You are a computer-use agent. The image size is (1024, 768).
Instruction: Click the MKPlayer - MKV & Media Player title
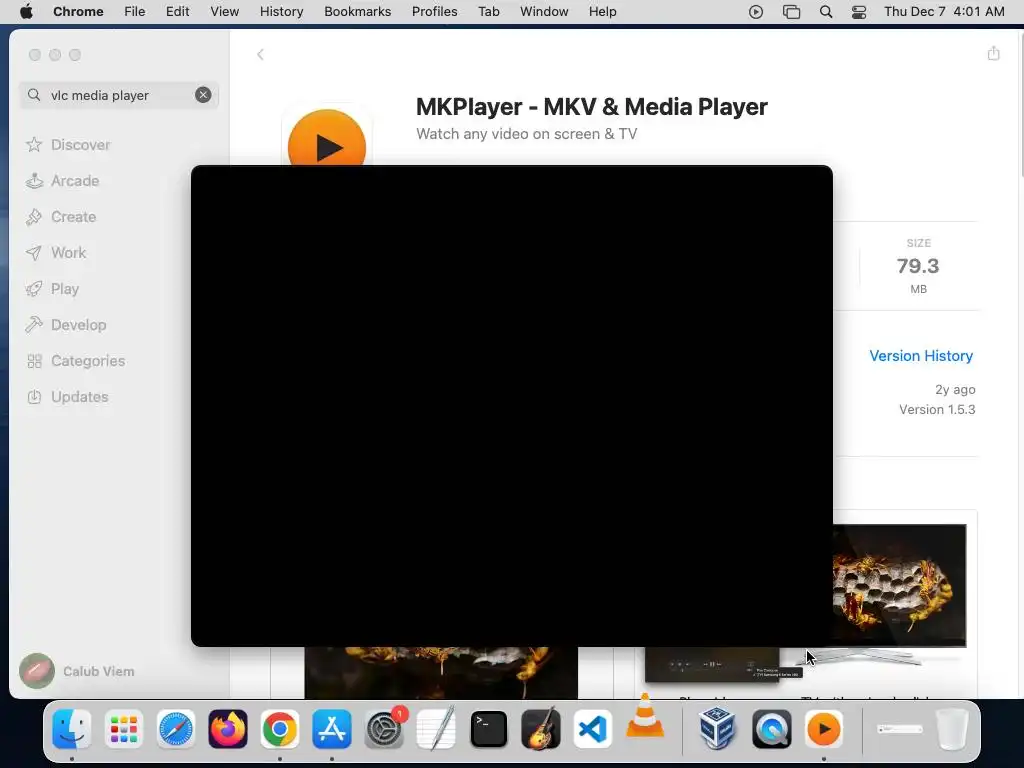click(x=592, y=106)
